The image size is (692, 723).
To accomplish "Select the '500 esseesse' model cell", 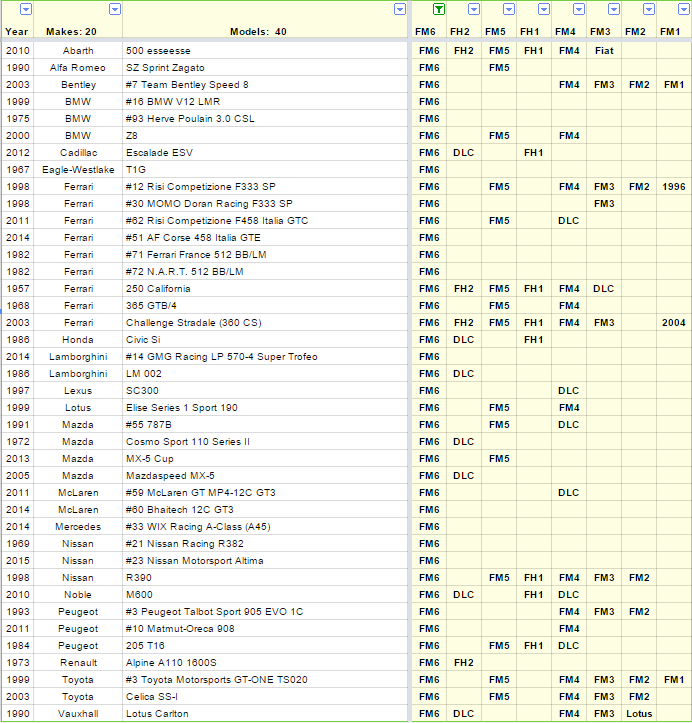I will 265,51.
